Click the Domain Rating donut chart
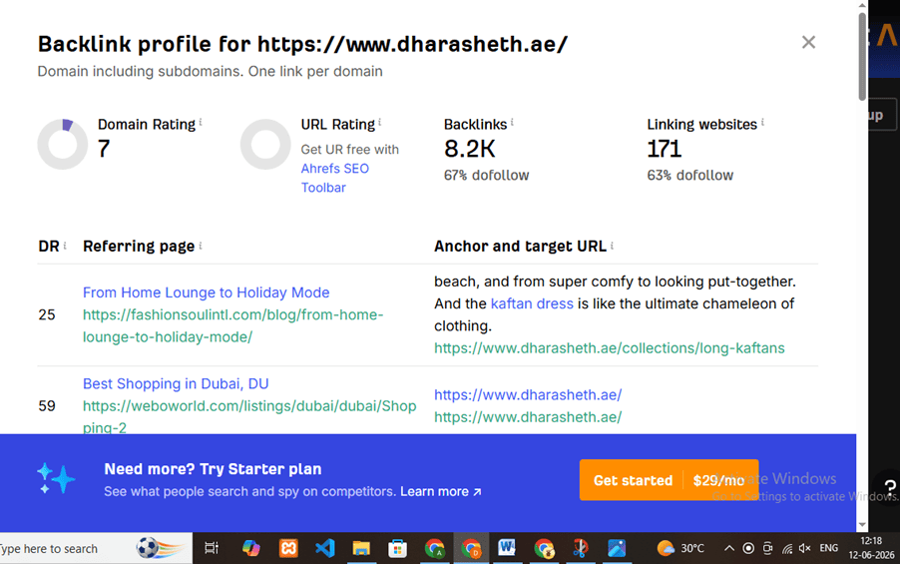 point(63,144)
